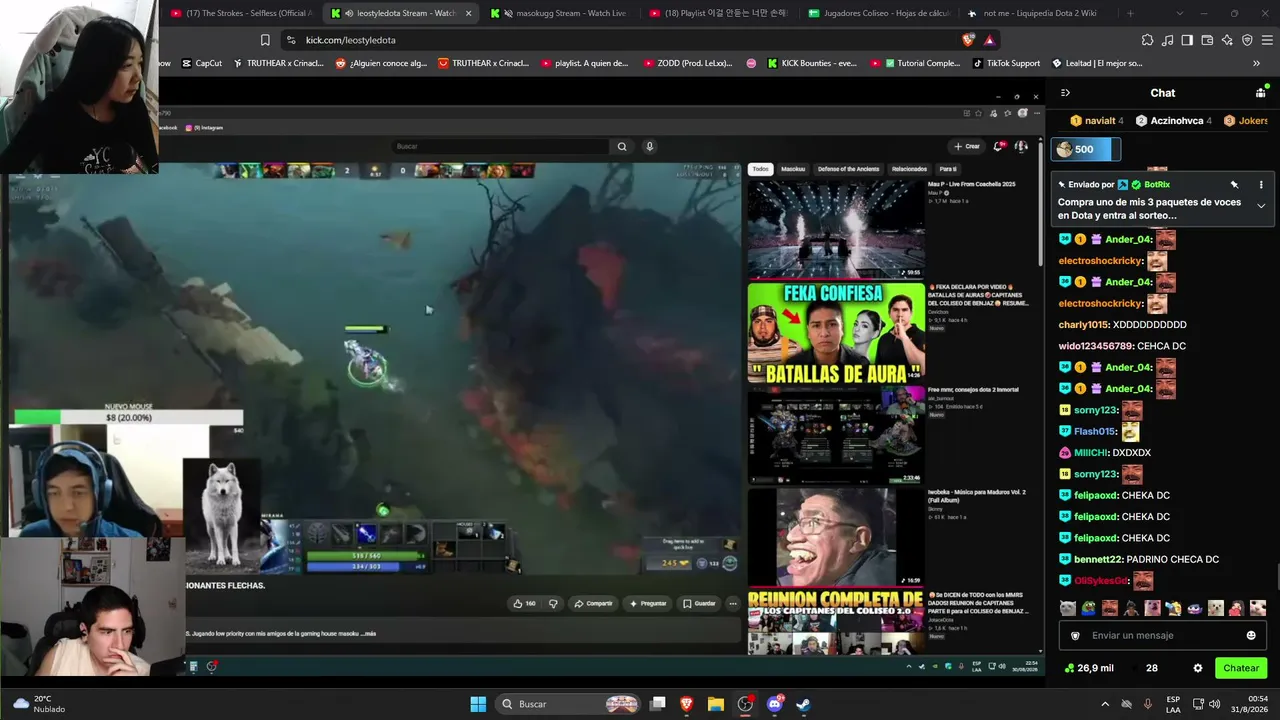Open Brave browser from taskbar

pyautogui.click(x=687, y=704)
